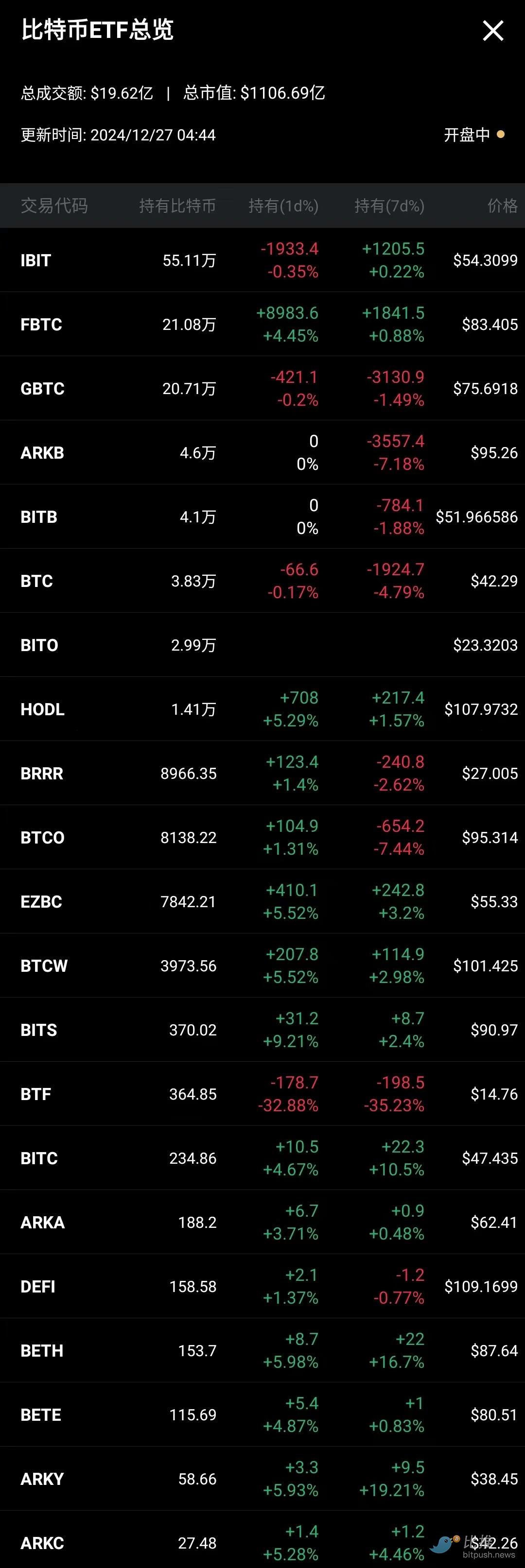Close the Bitcoin ETF overview panel
The image size is (525, 1568).
[x=493, y=31]
